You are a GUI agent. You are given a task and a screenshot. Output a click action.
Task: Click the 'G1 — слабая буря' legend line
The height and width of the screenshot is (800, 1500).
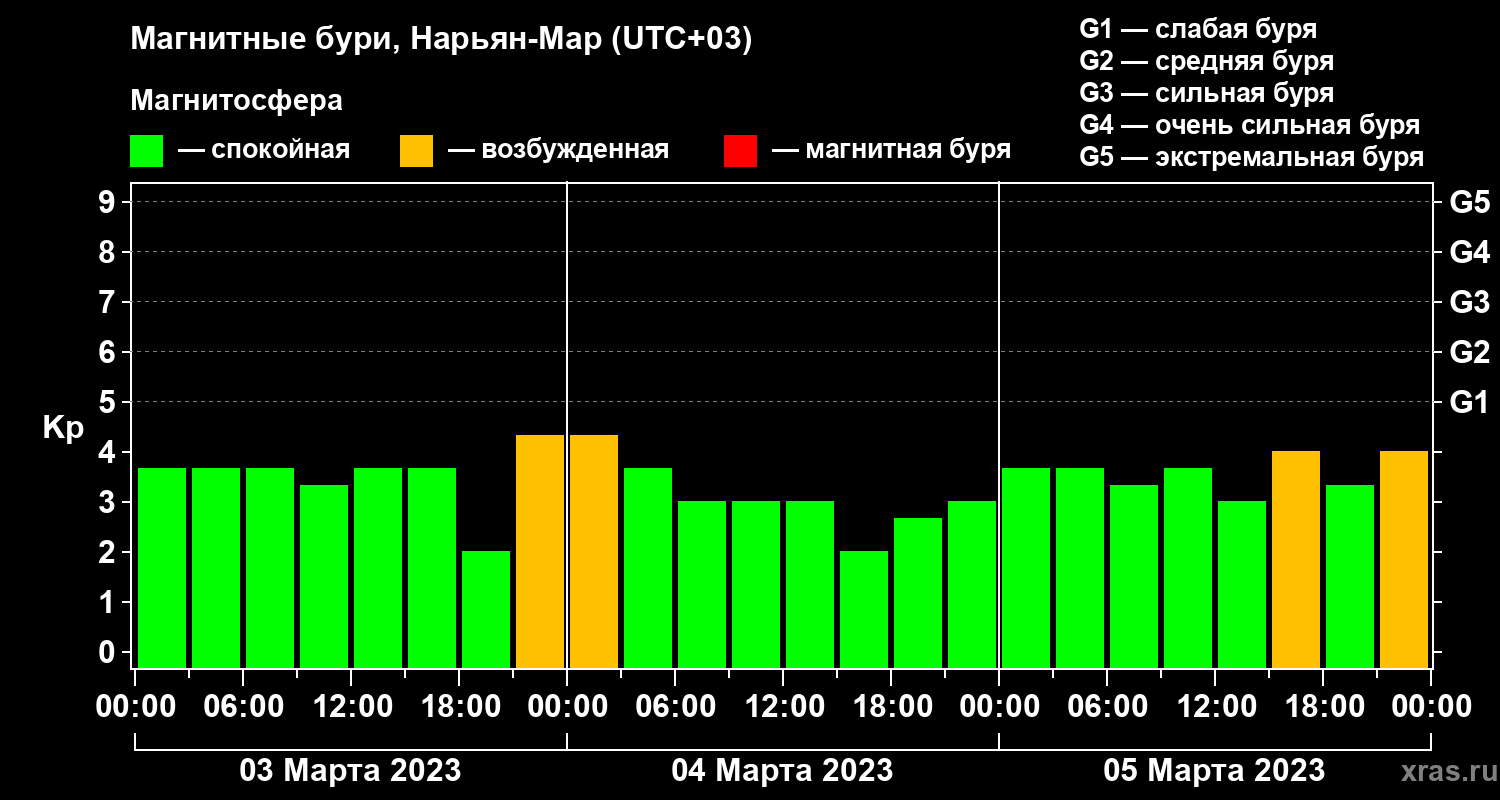click(x=1198, y=28)
